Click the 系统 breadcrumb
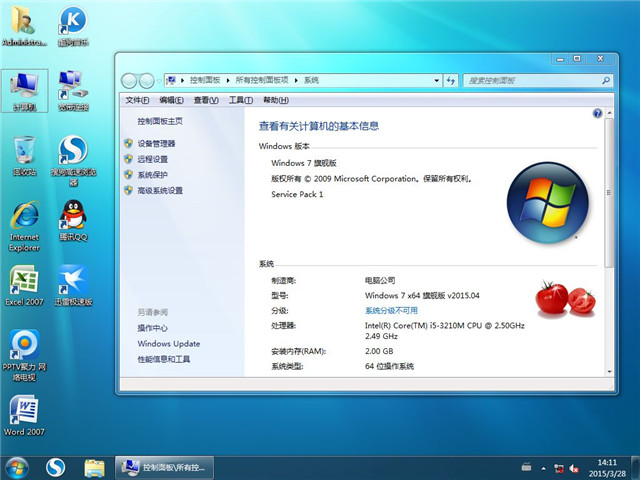 [x=311, y=80]
